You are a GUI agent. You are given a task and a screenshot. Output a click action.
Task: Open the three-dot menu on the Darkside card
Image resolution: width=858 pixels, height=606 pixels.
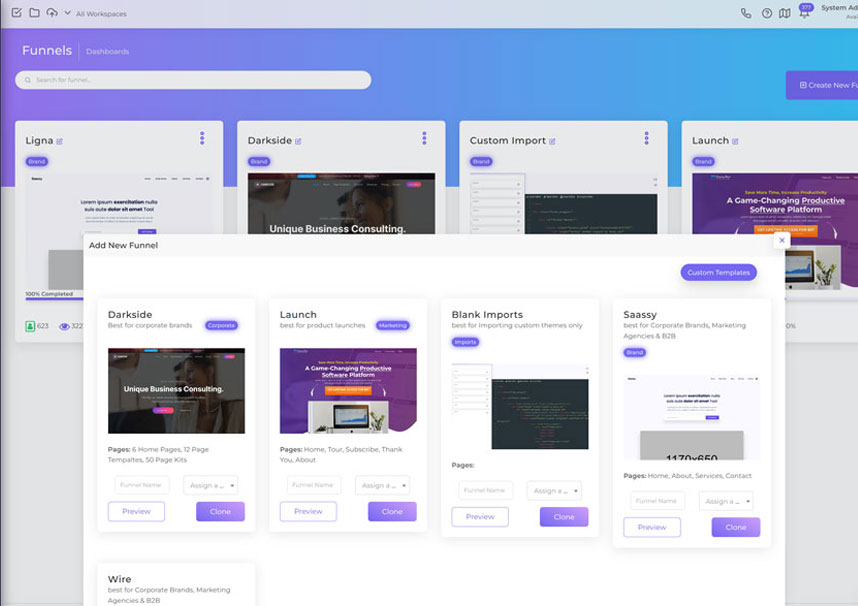pyautogui.click(x=424, y=138)
